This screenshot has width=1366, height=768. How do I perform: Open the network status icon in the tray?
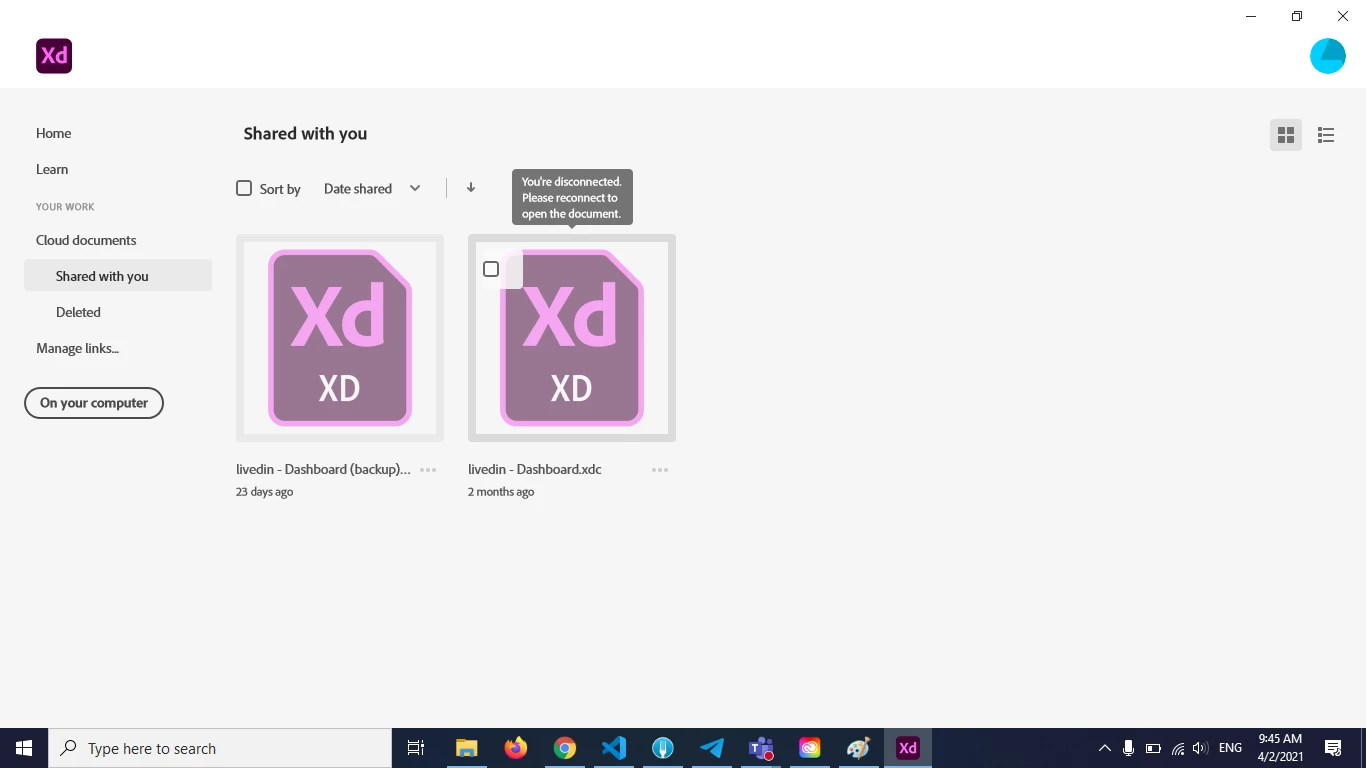(x=1178, y=748)
